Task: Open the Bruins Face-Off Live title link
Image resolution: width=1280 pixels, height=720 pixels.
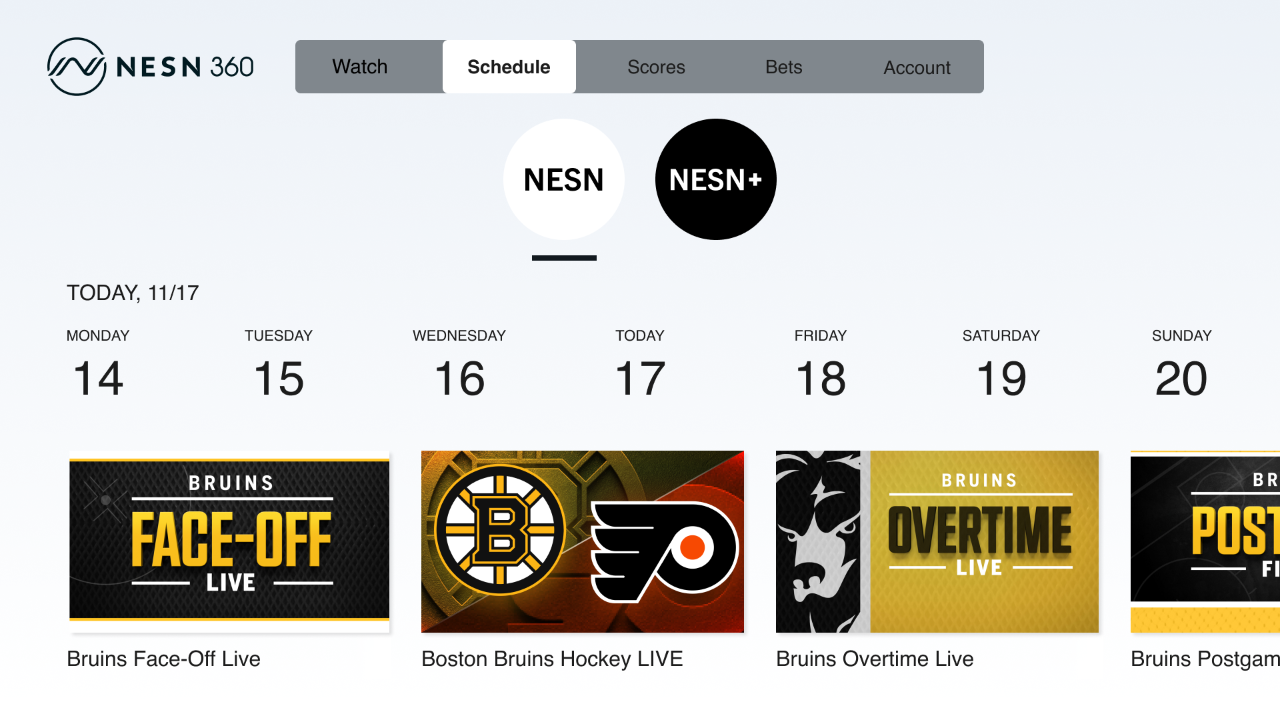Action: point(163,659)
